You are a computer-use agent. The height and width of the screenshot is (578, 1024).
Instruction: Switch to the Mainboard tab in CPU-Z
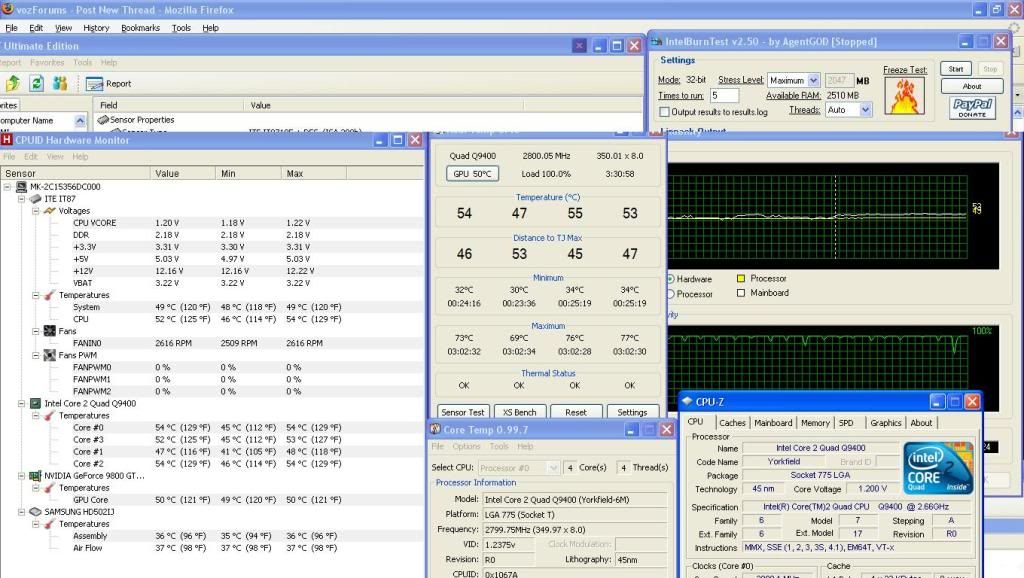pyautogui.click(x=773, y=423)
